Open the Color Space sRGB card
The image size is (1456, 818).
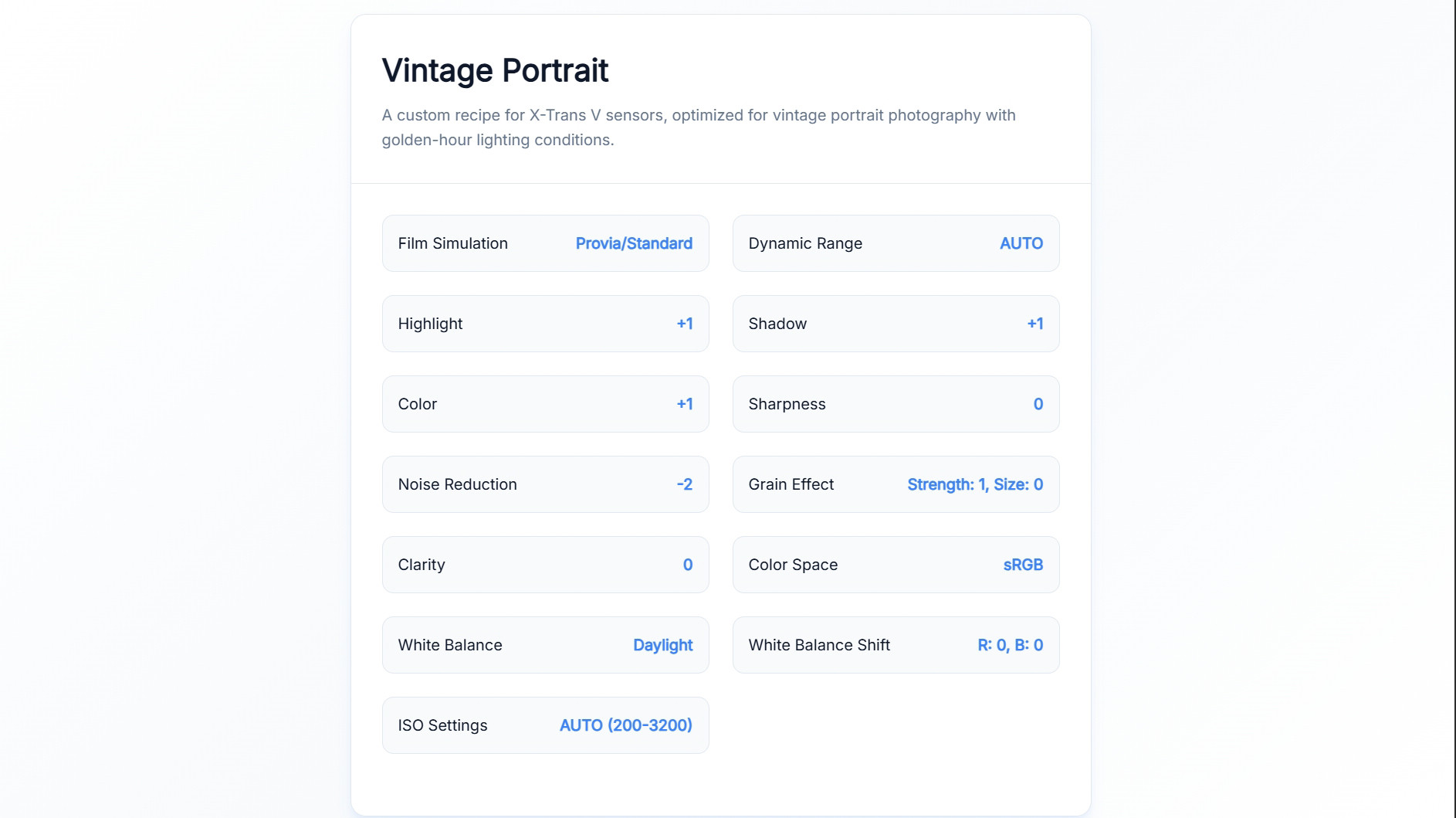point(896,565)
